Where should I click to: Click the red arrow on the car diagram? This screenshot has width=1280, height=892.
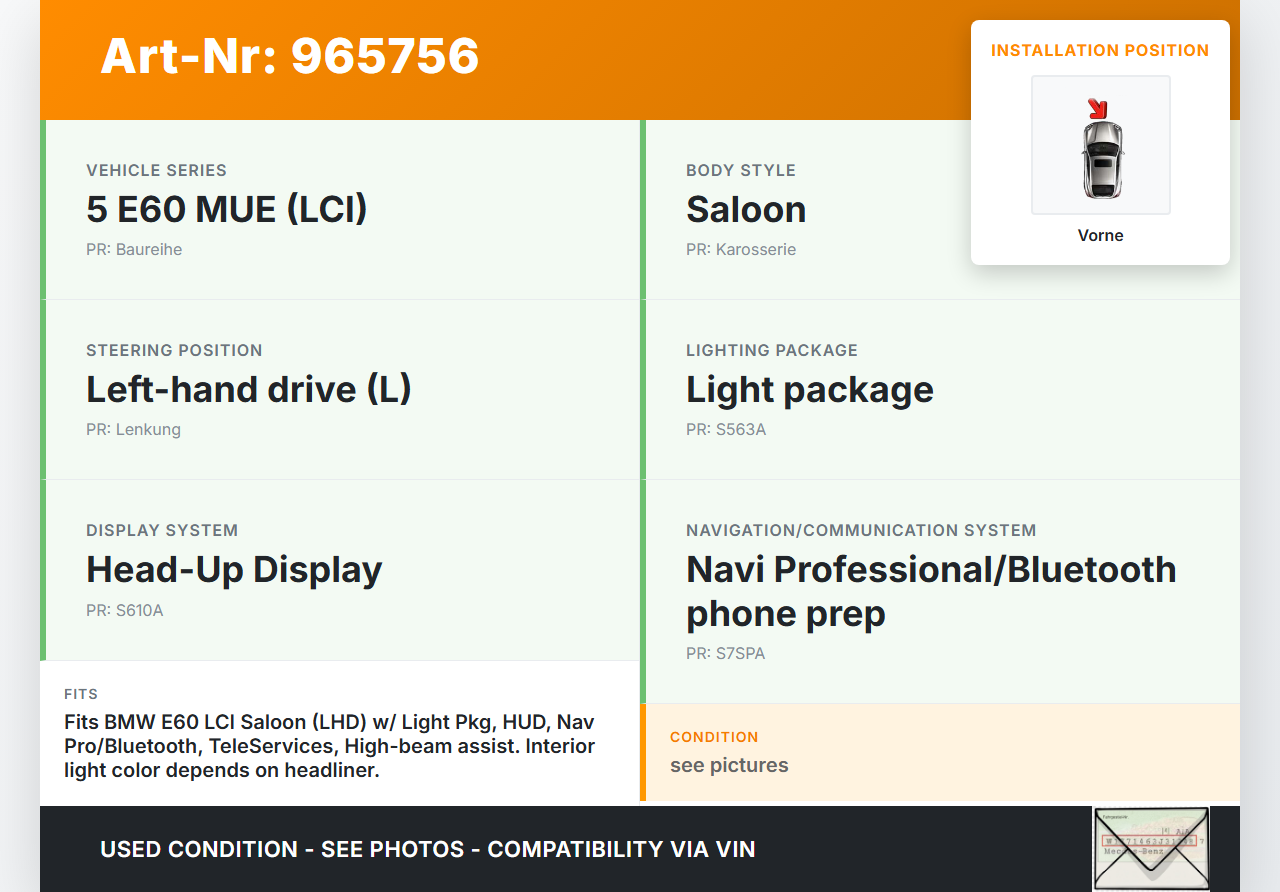(1097, 108)
